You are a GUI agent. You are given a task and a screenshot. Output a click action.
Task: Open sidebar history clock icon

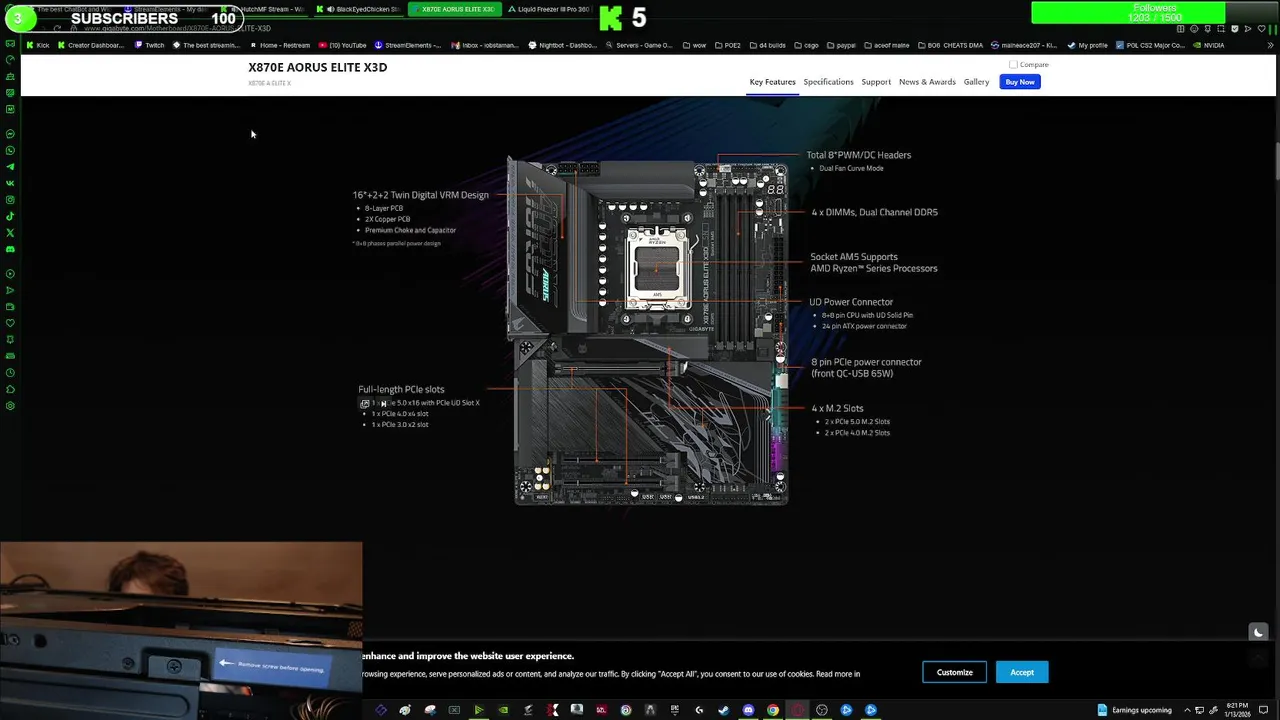click(x=10, y=373)
